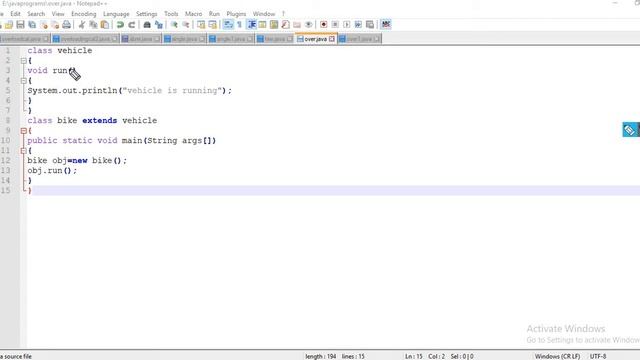
Task: Toggle the red Record Macro button
Action: pos(324,25)
